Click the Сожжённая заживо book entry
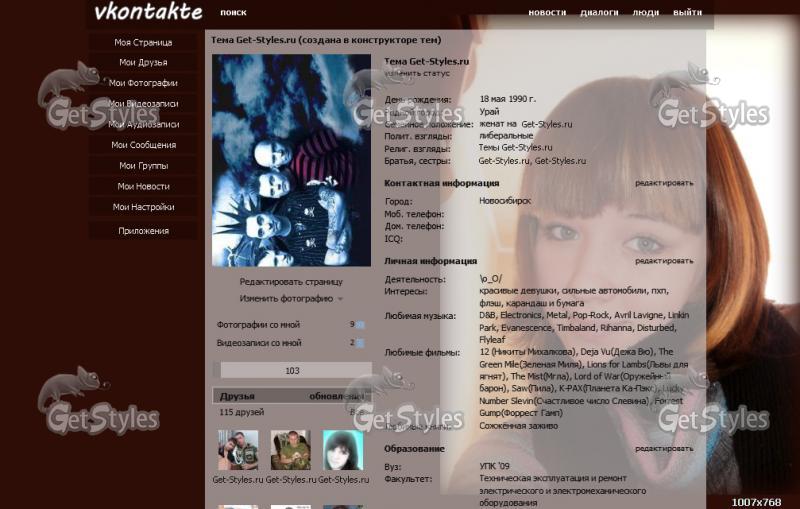800x509 pixels. pyautogui.click(x=518, y=426)
